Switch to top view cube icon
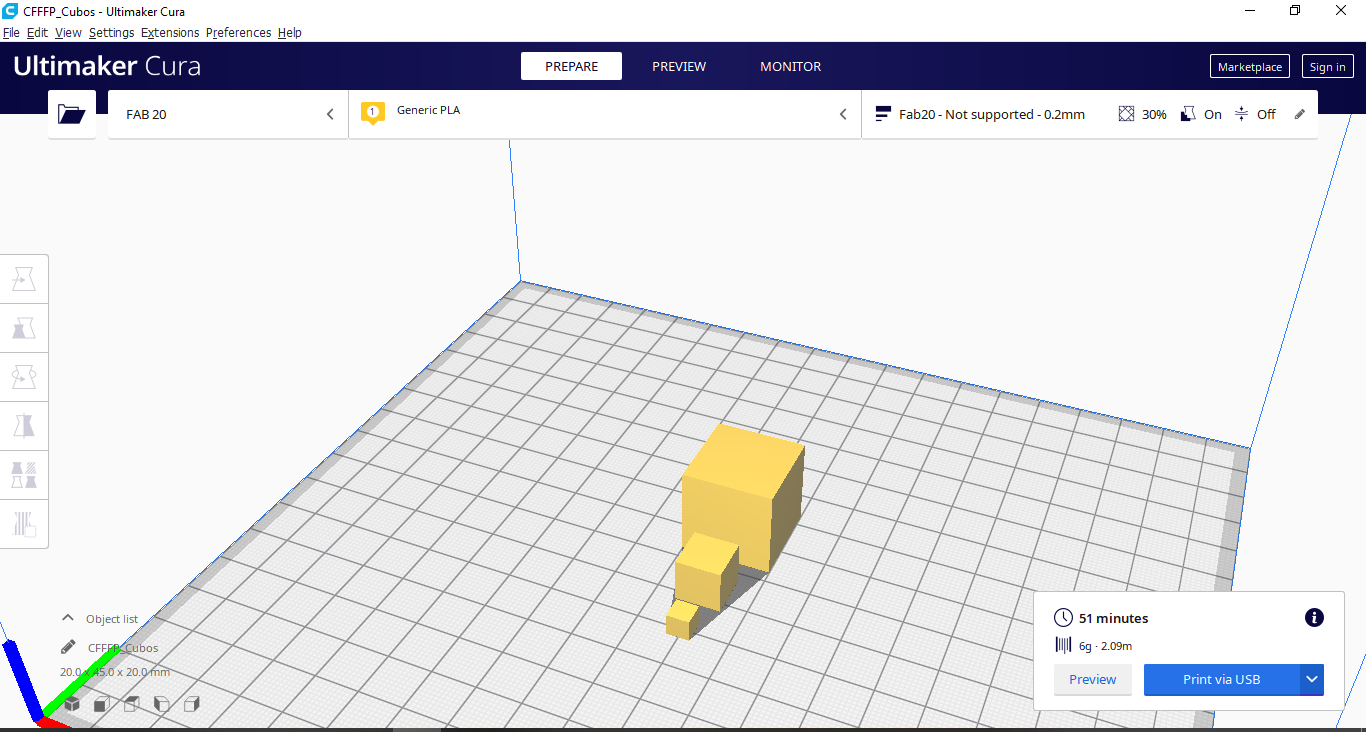Viewport: 1366px width, 732px height. point(131,704)
